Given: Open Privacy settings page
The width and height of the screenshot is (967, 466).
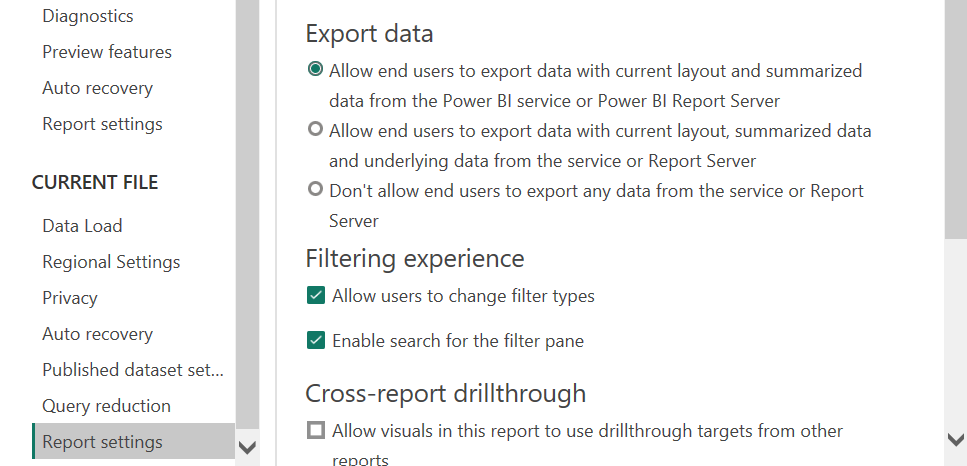Looking at the screenshot, I should tap(70, 298).
